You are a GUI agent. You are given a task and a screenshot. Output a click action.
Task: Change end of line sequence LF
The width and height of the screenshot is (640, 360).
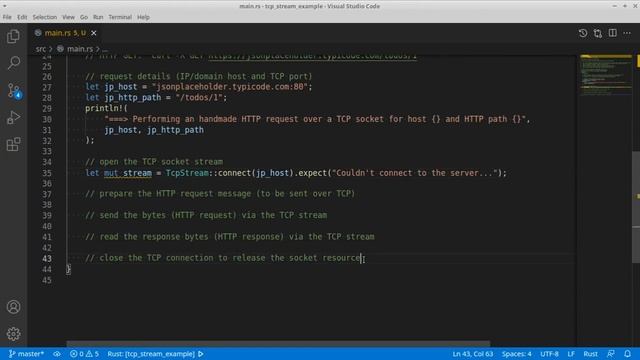(571, 354)
